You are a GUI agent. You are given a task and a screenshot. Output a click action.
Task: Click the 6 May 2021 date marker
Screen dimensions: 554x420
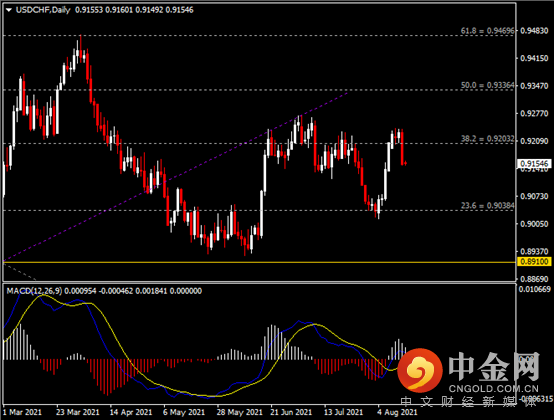point(184,412)
